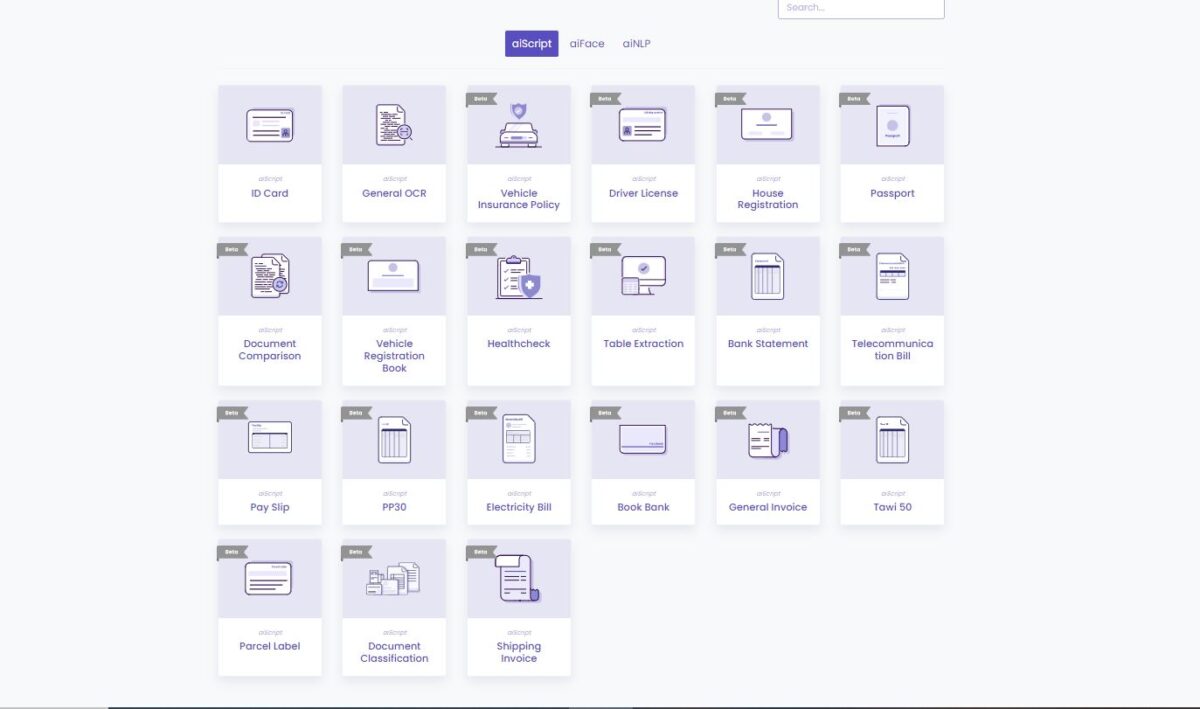Screen dimensions: 1200x709
Task: Open the Vehicle Insurance Policy card icon
Action: pyautogui.click(x=518, y=123)
